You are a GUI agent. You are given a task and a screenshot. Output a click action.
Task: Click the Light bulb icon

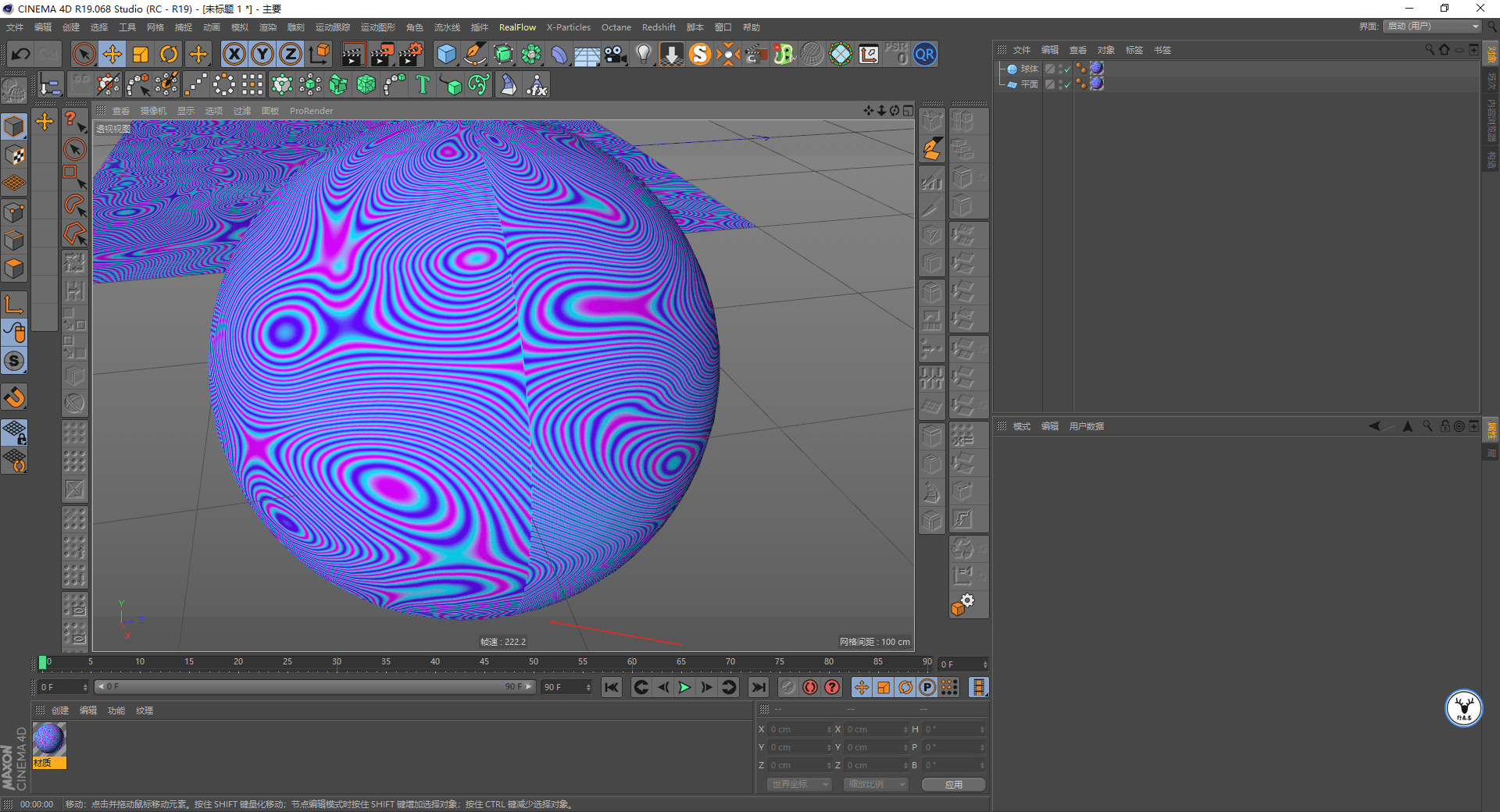[644, 54]
